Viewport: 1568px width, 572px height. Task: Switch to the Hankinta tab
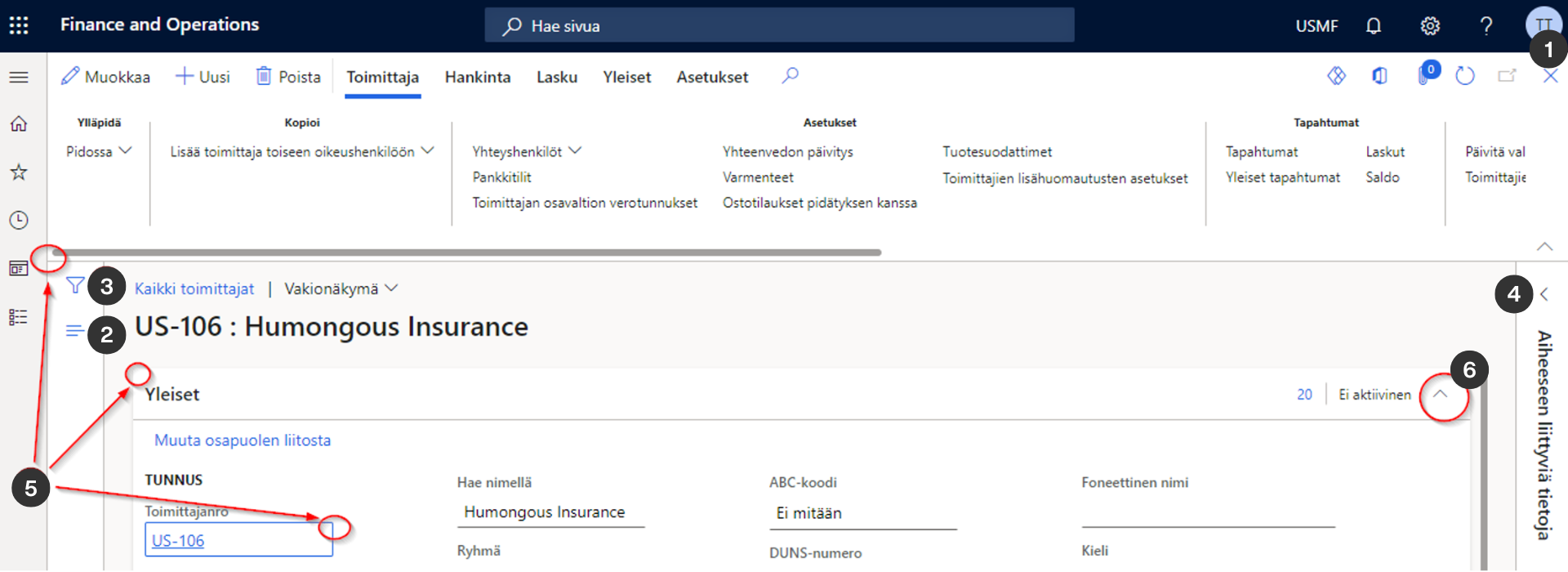click(478, 78)
